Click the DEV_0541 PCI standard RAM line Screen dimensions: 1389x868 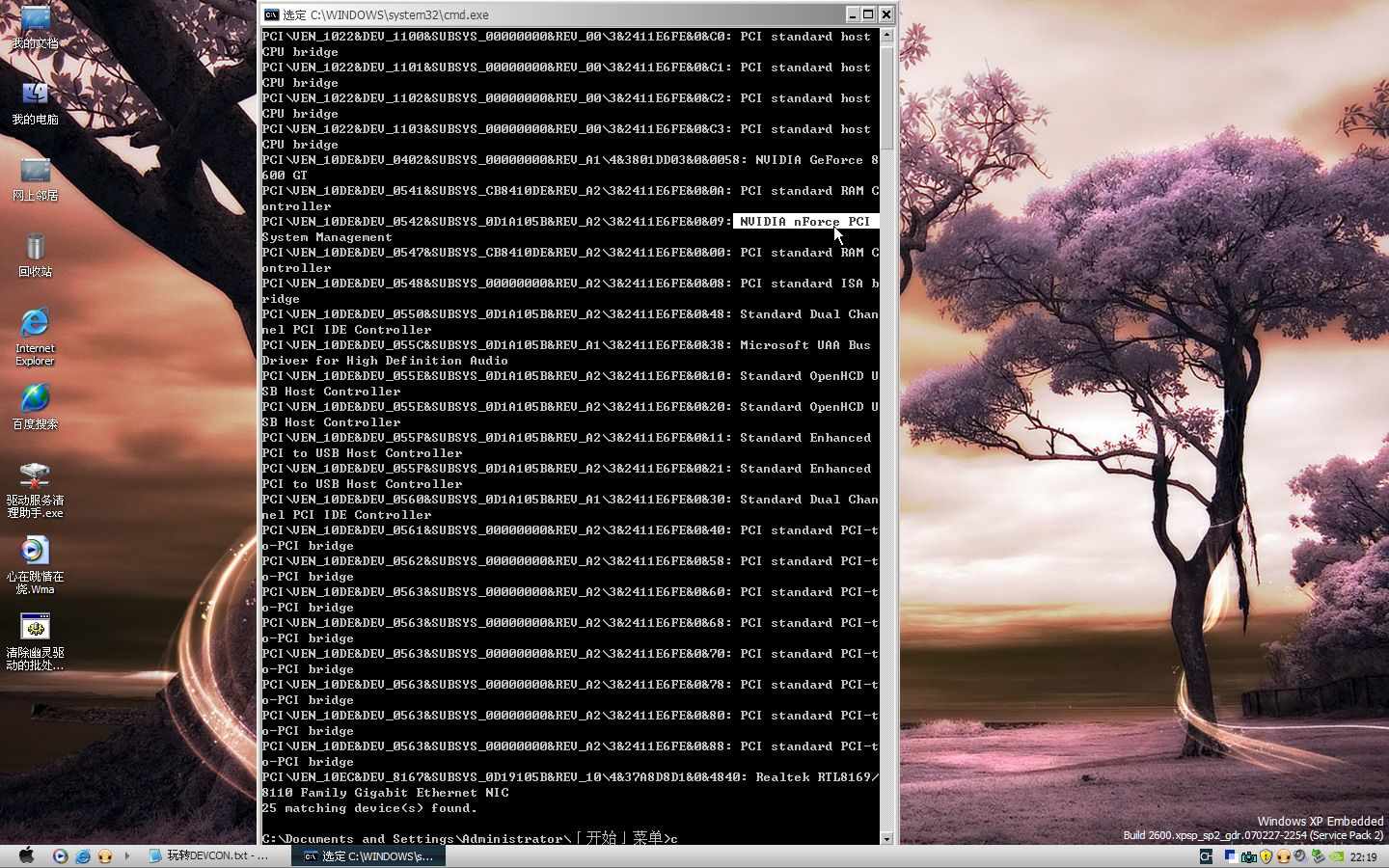(x=570, y=191)
